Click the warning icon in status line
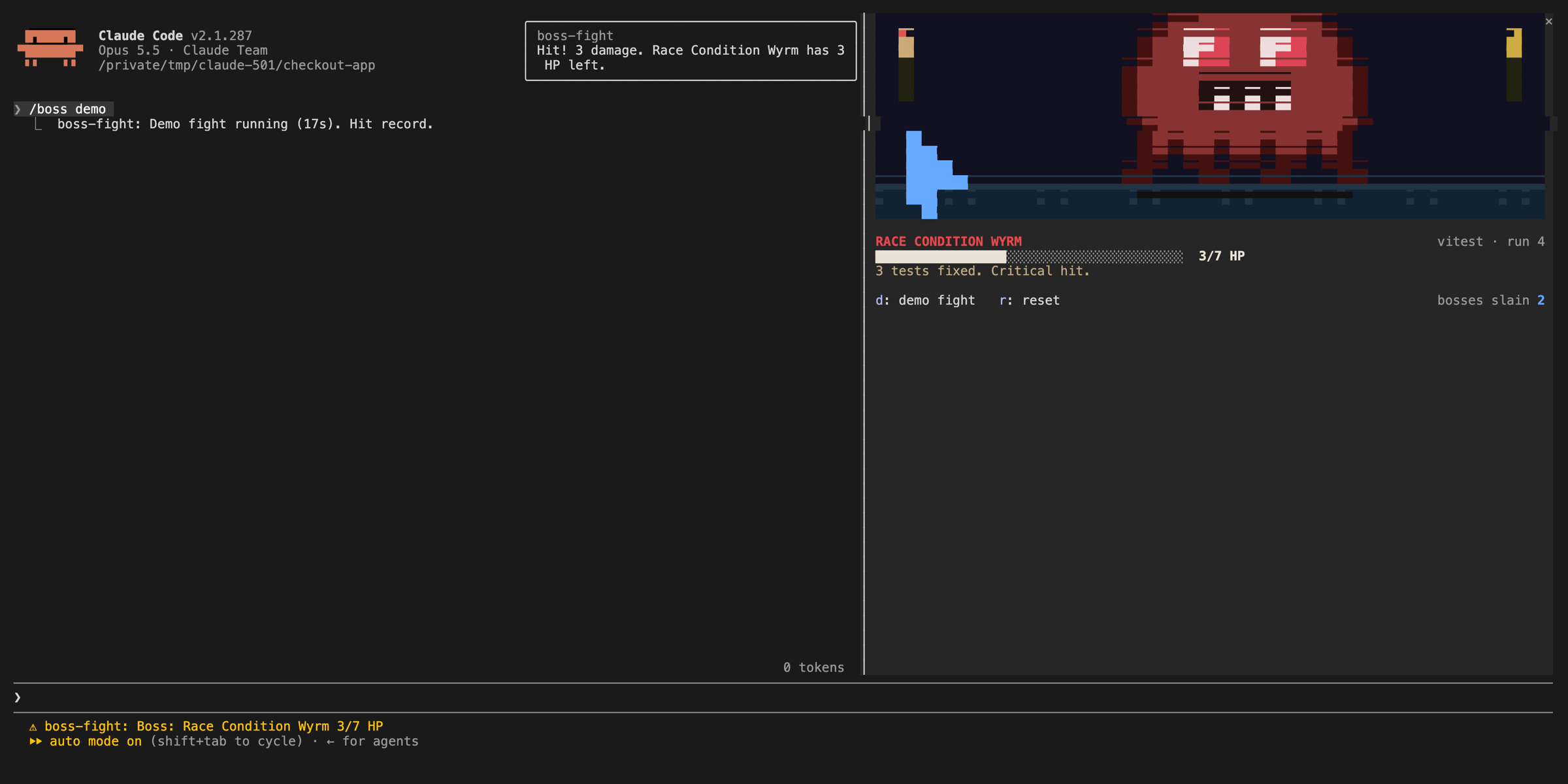This screenshot has width=1568, height=784. click(x=33, y=727)
